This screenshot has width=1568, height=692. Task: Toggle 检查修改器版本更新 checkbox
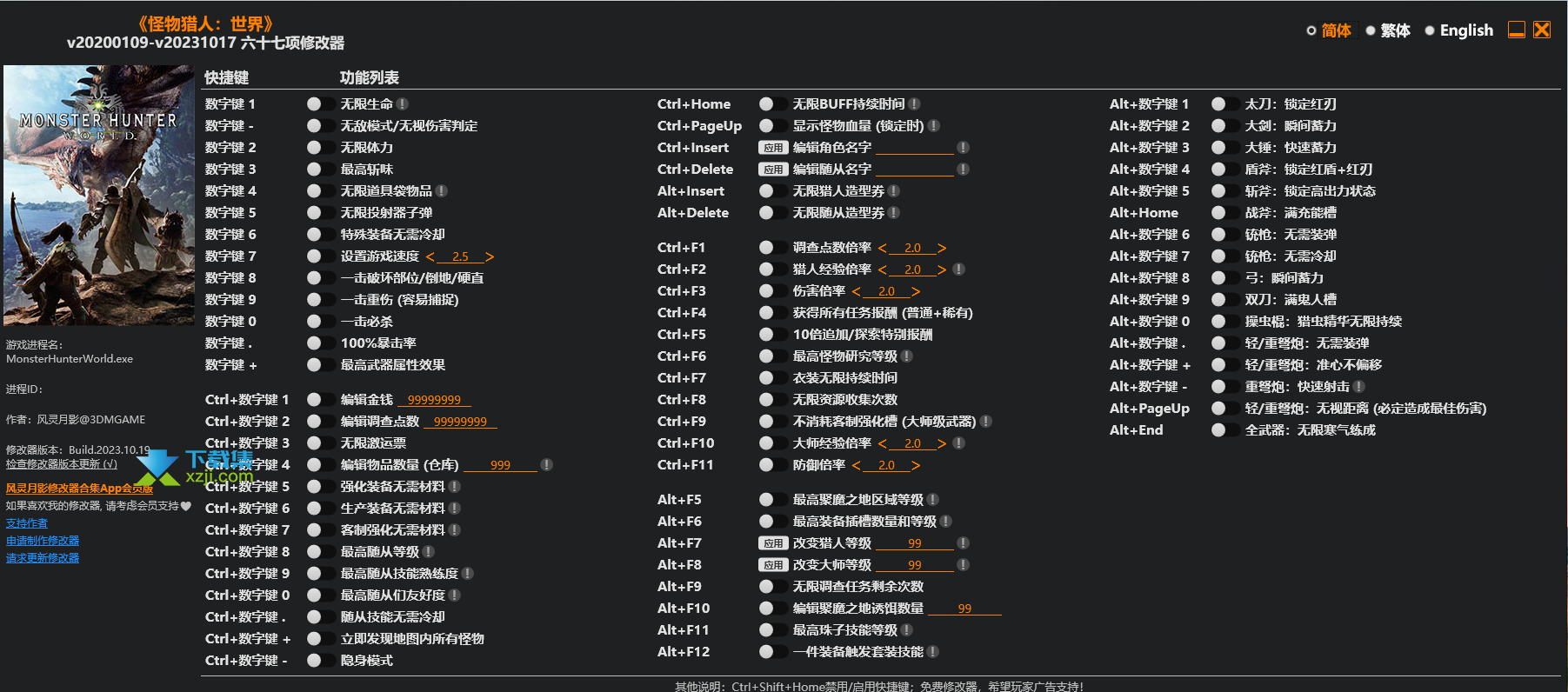[x=62, y=464]
